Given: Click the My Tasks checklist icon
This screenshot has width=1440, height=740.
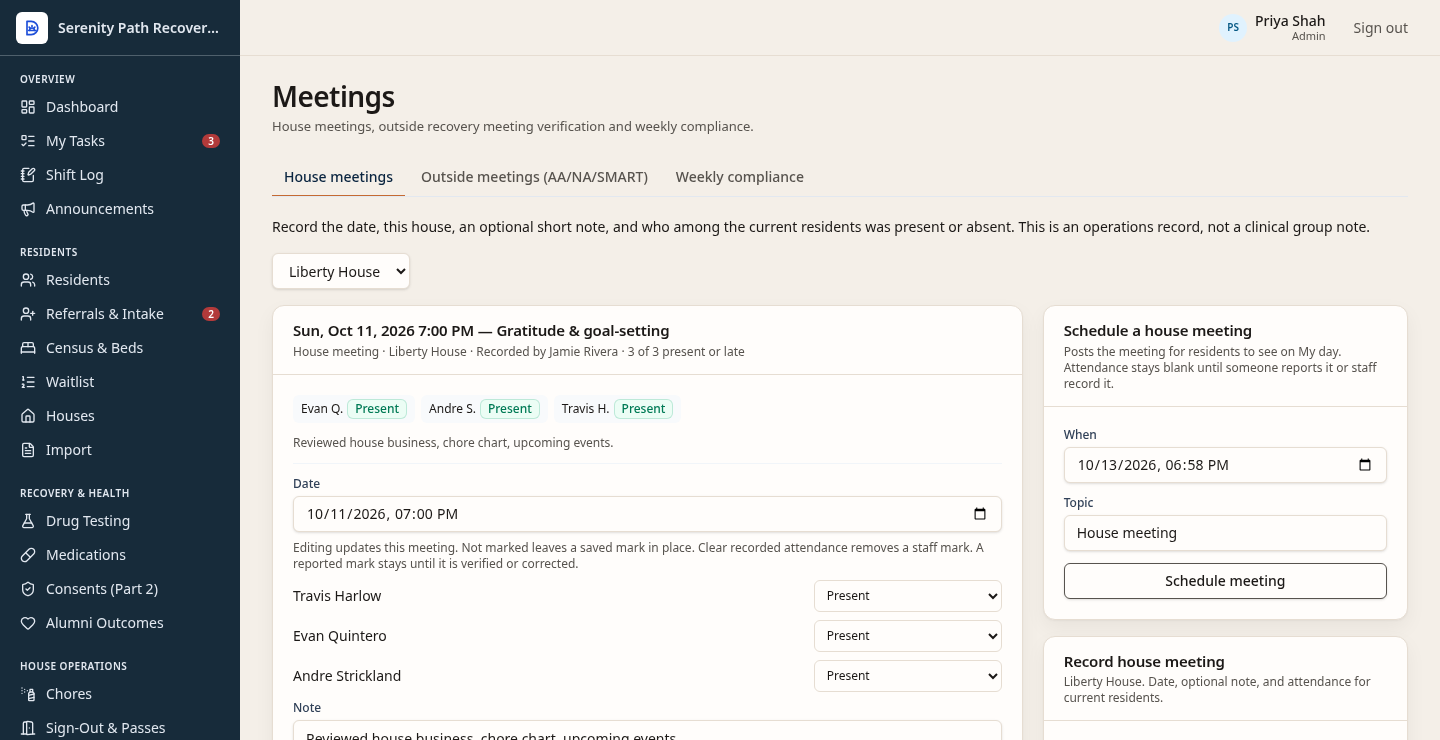Looking at the screenshot, I should click(x=28, y=141).
